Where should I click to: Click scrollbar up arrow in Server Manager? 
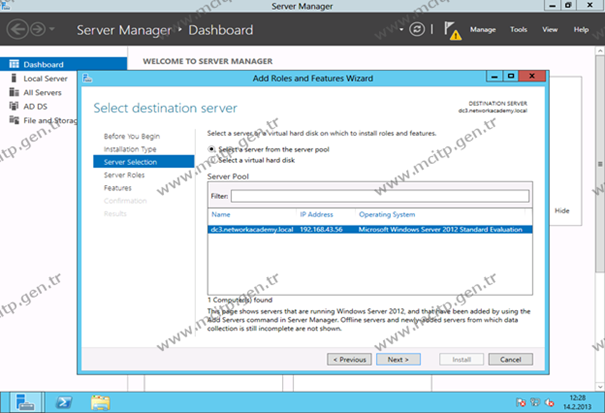click(600, 51)
